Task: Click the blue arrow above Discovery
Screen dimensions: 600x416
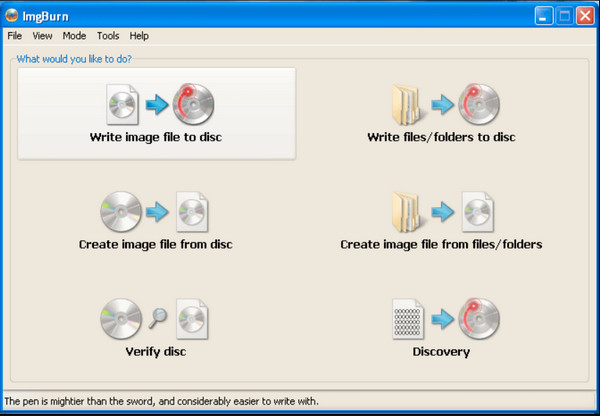Action: [x=443, y=319]
